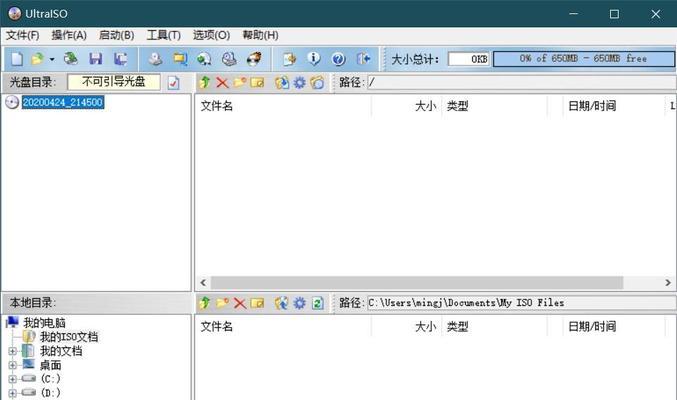677x400 pixels.
Task: Click the rename folder icon in the image toolbar
Action: (x=257, y=82)
